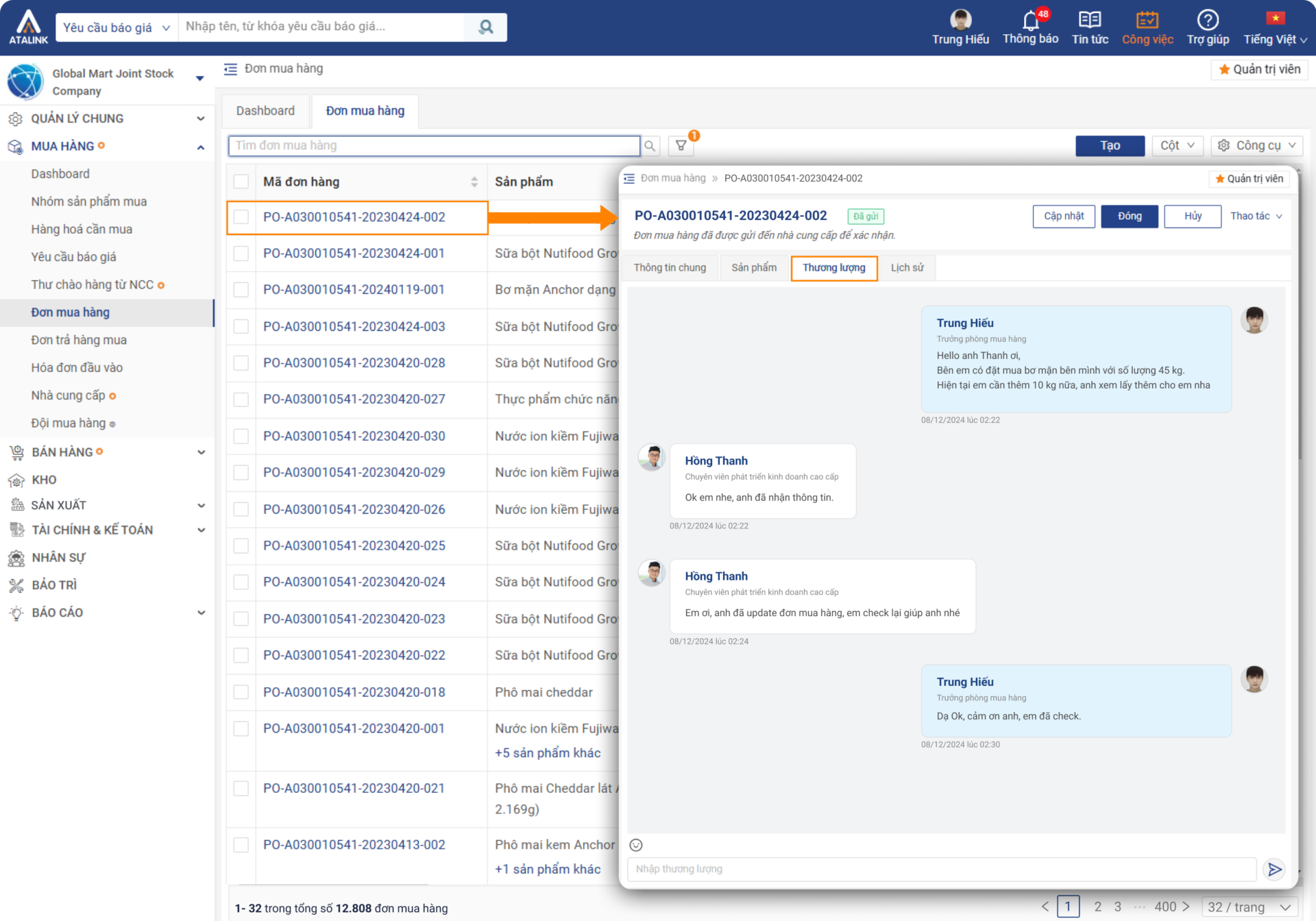
Task: Go to page 400 in pagination
Action: (x=1165, y=907)
